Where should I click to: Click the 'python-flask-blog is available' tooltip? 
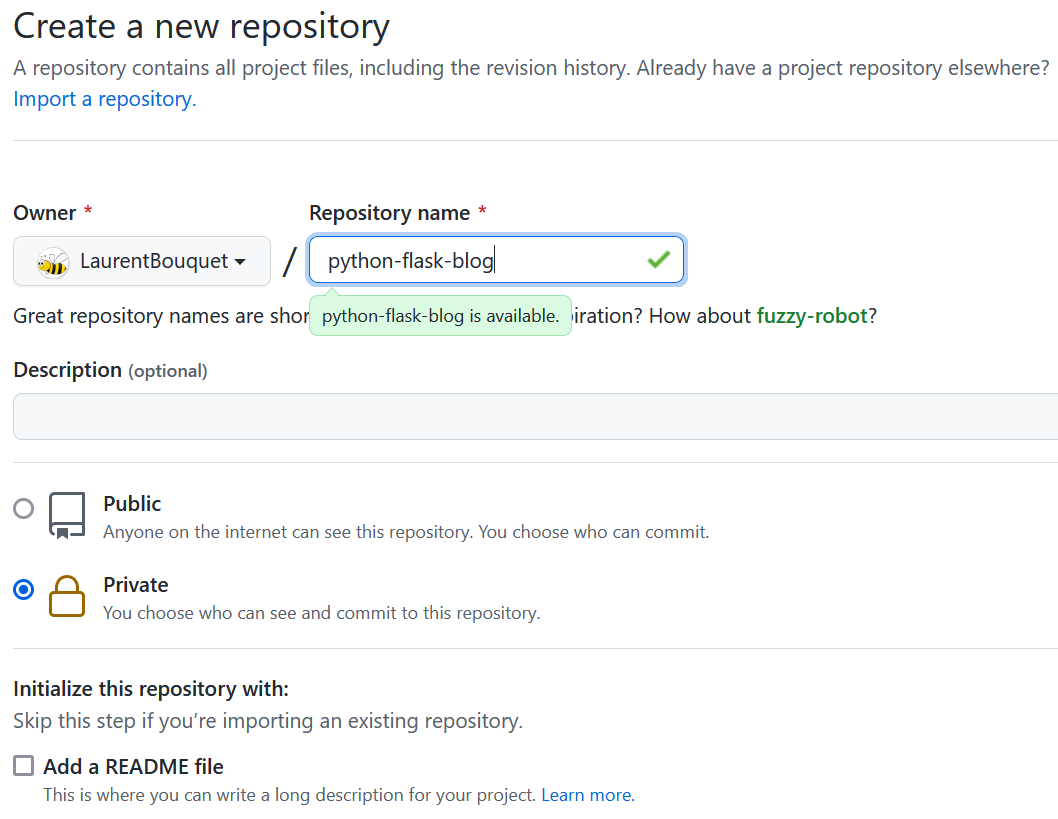440,316
